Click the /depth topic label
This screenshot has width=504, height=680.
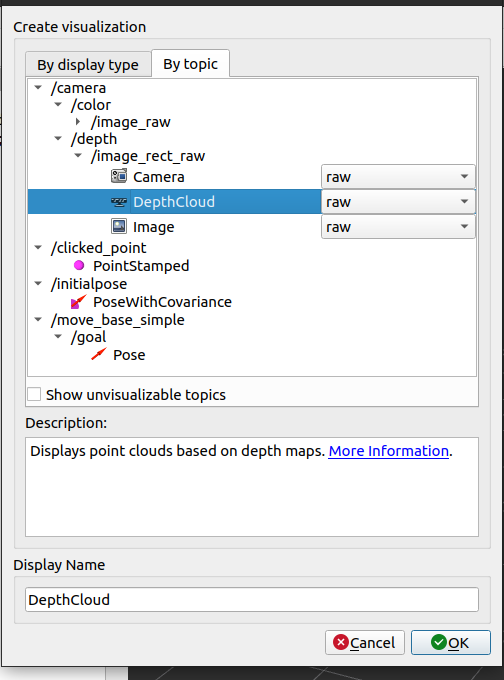pyautogui.click(x=94, y=139)
